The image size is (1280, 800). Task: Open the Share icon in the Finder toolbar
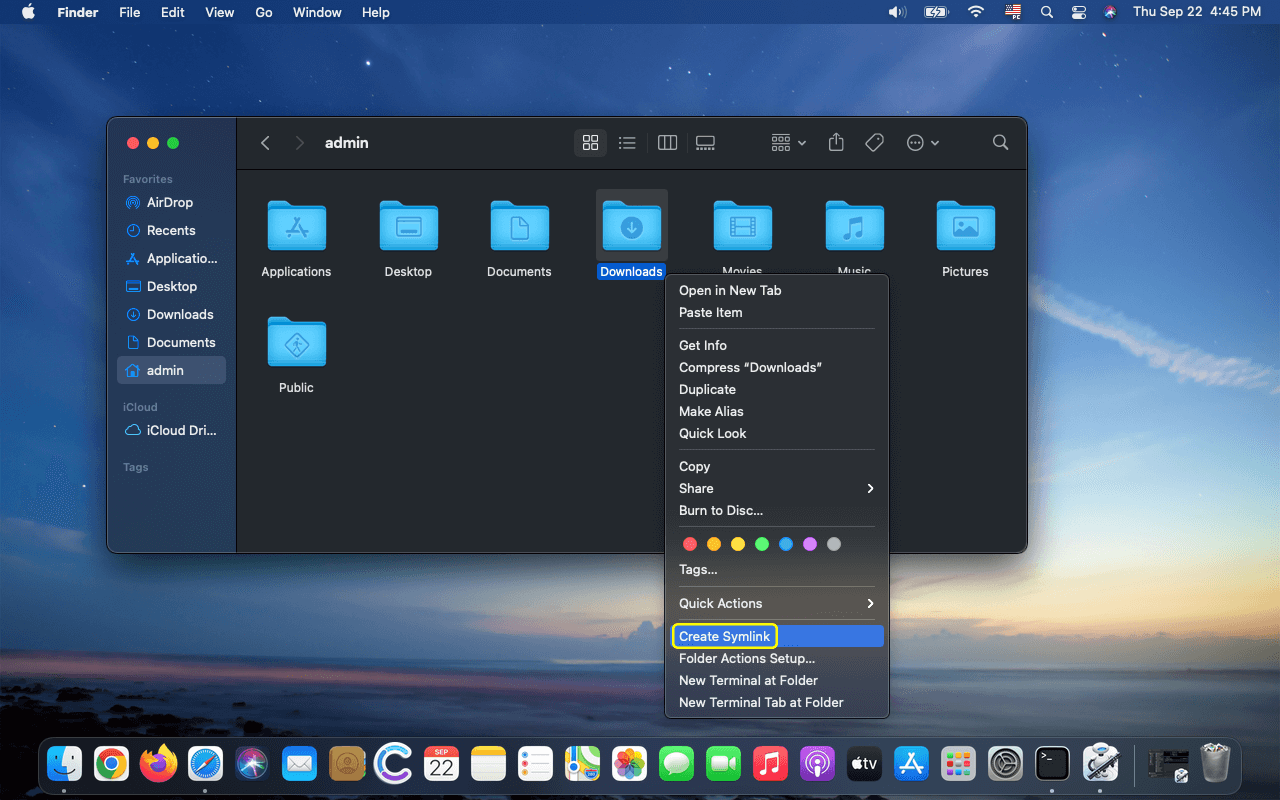836,142
